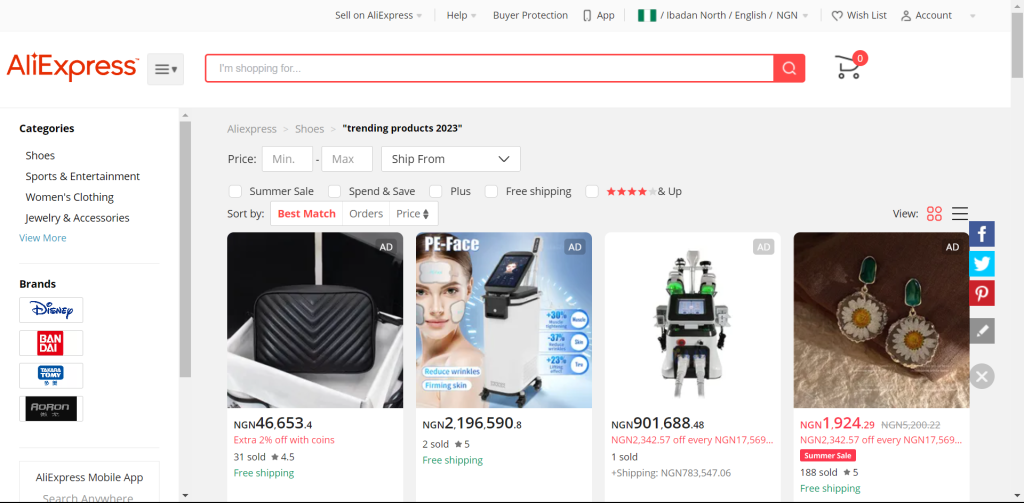
Task: Select the Takara Tomy brand logo
Action: (x=51, y=376)
